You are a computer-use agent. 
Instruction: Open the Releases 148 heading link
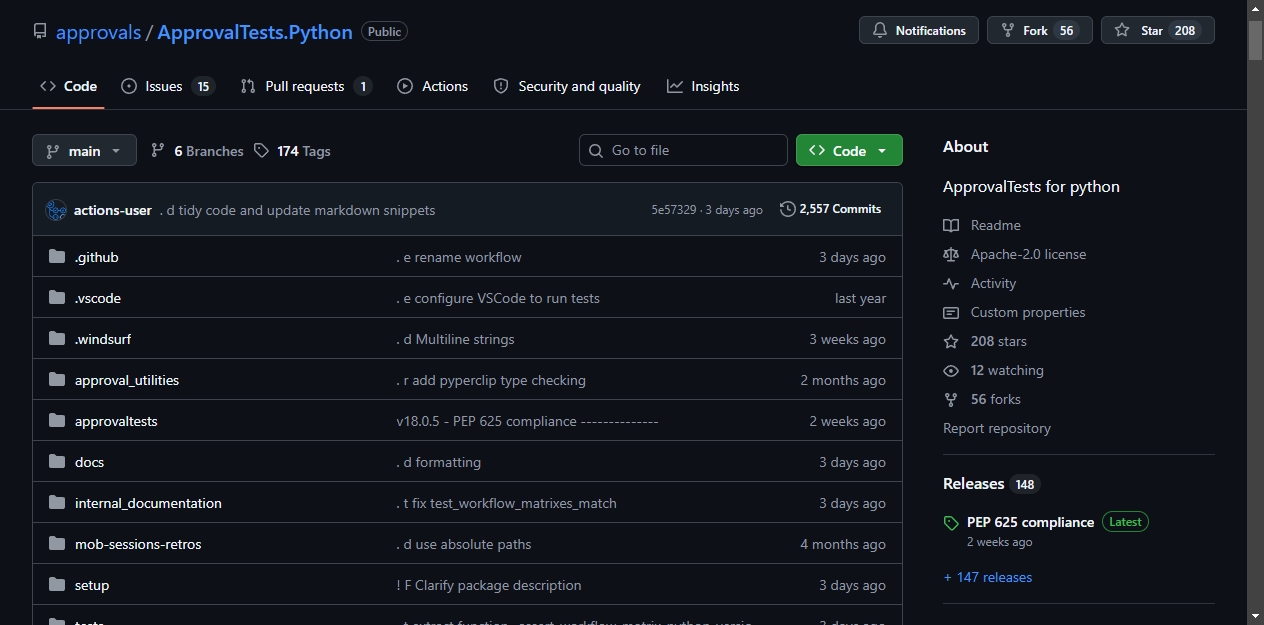(x=991, y=484)
